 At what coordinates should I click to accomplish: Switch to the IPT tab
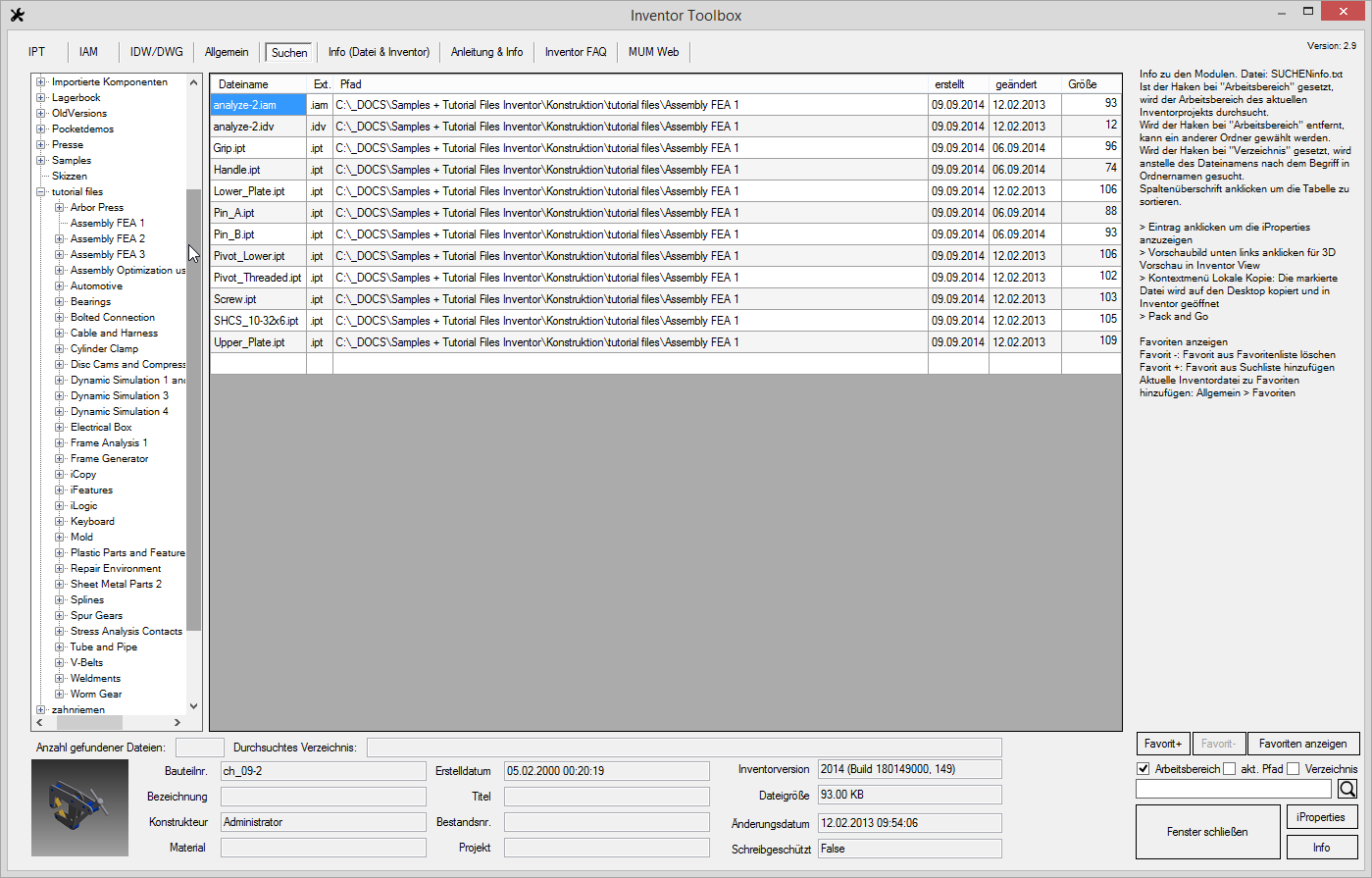coord(37,52)
